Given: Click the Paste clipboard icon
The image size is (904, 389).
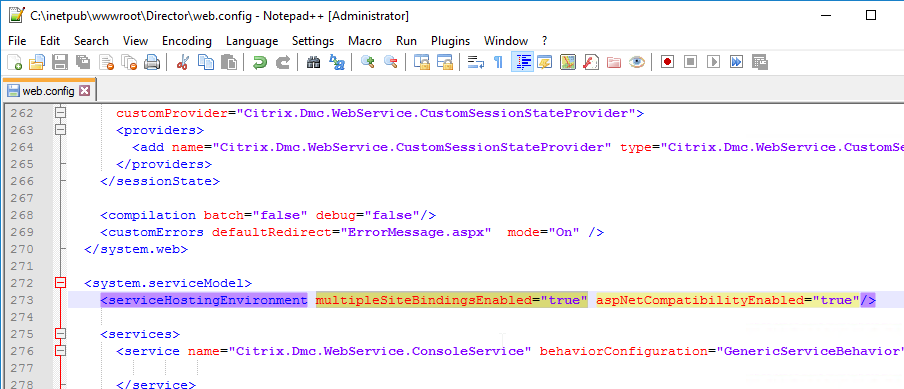Looking at the screenshot, I should pyautogui.click(x=229, y=62).
